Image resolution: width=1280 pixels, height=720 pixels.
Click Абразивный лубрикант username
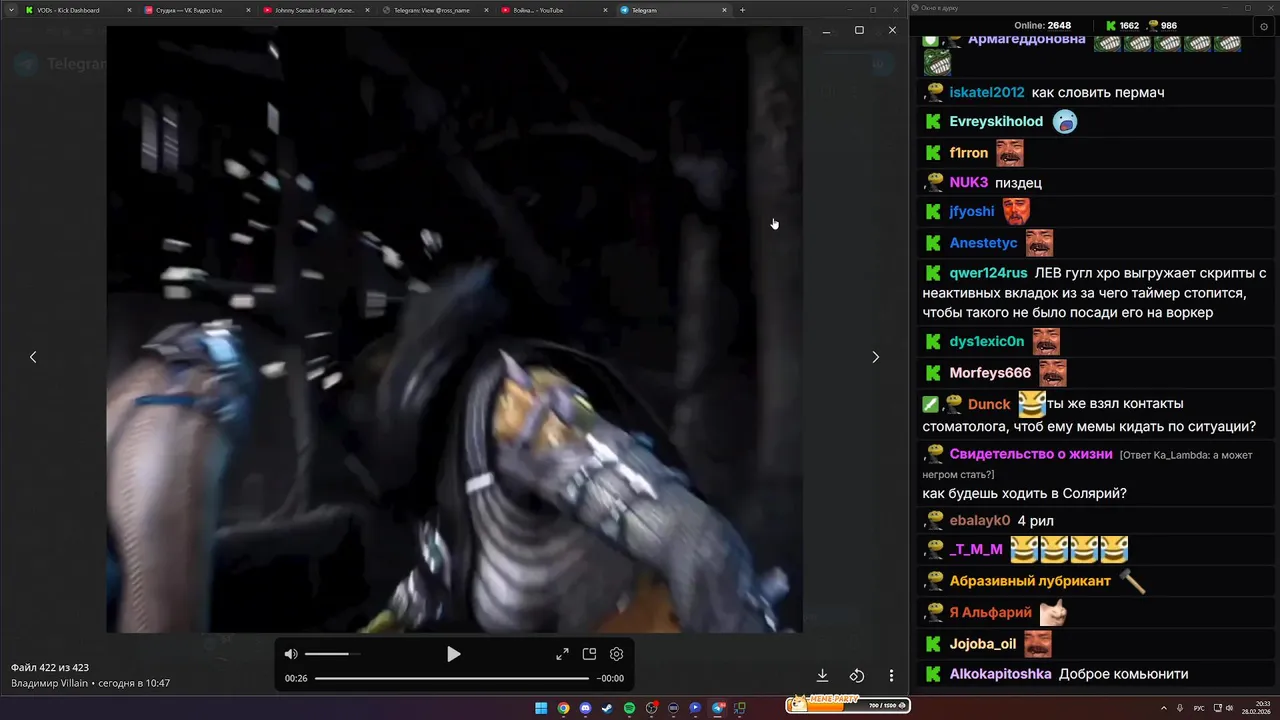point(1030,581)
